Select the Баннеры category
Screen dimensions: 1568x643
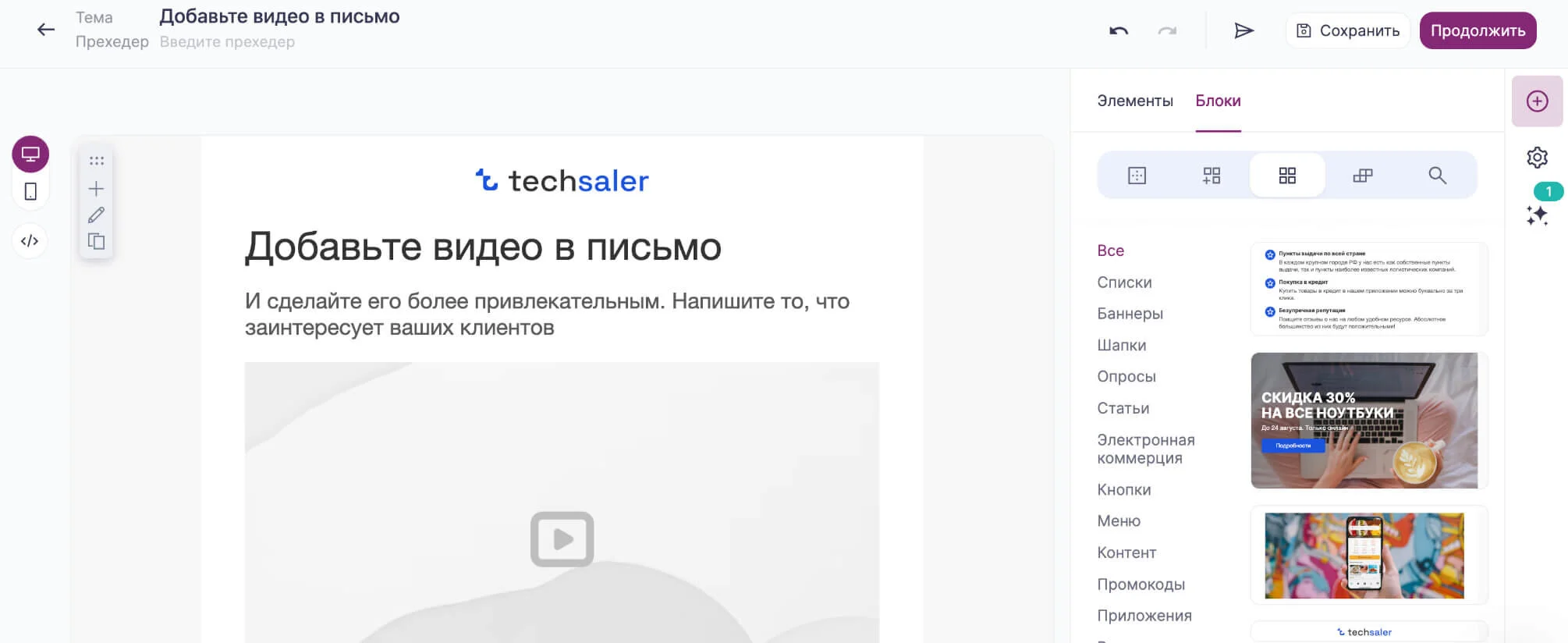[1130, 314]
